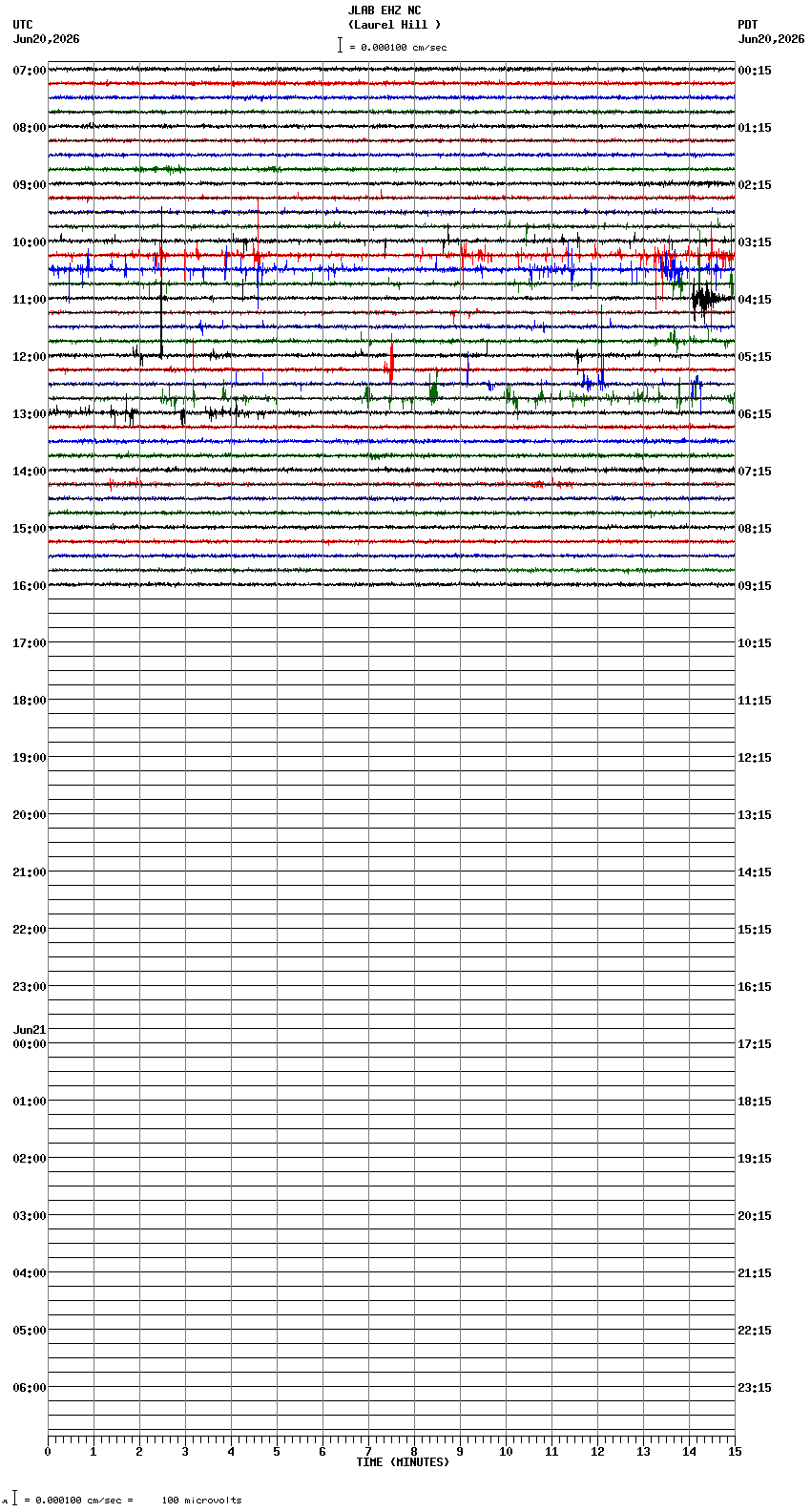This screenshot has height=1512, width=811.
Task: Click the 04:00 UTC row label
Action: coord(30,1273)
